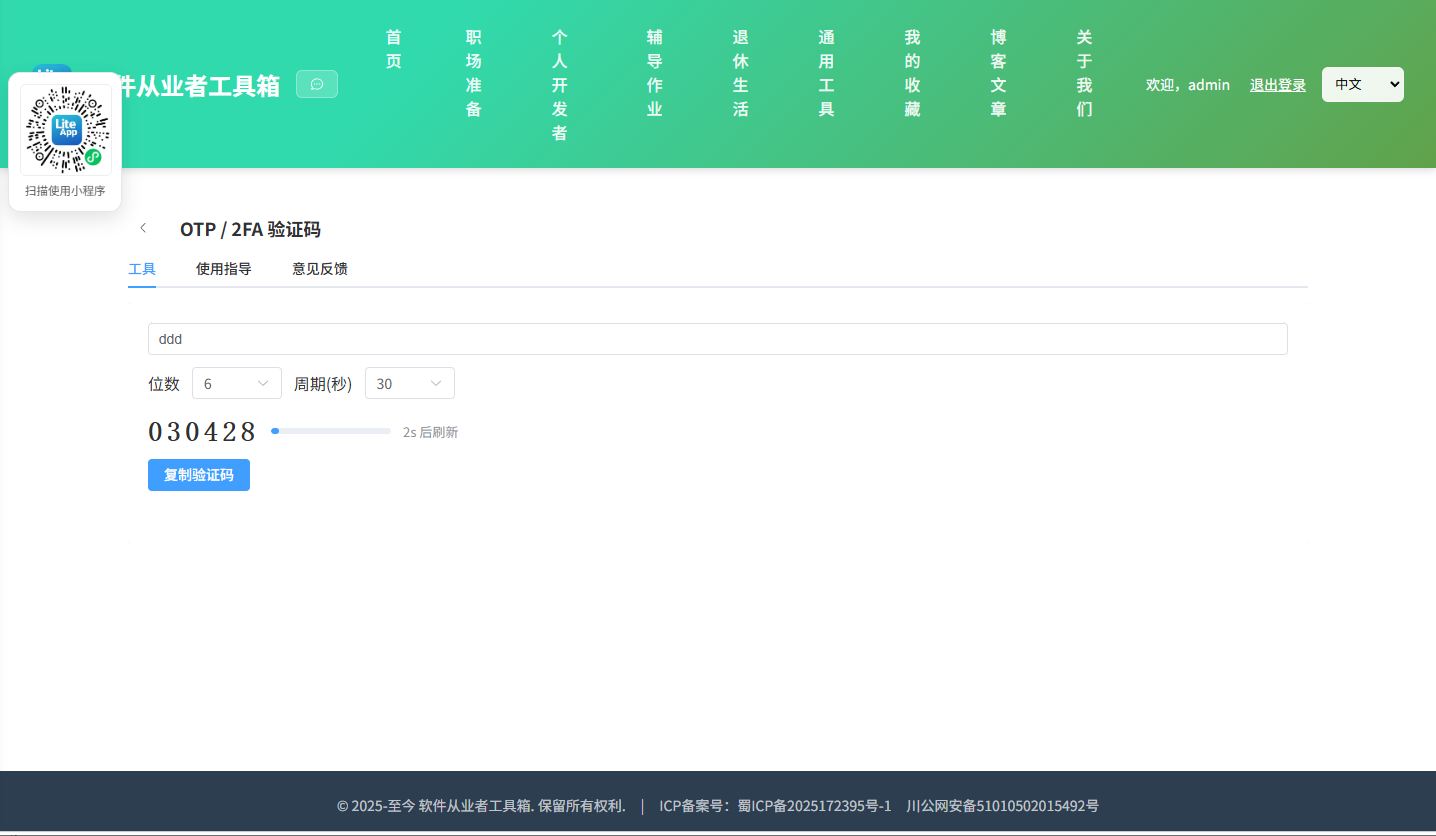Screen dimensions: 1436x836
Task: Click the verification code 030428
Action: point(203,432)
